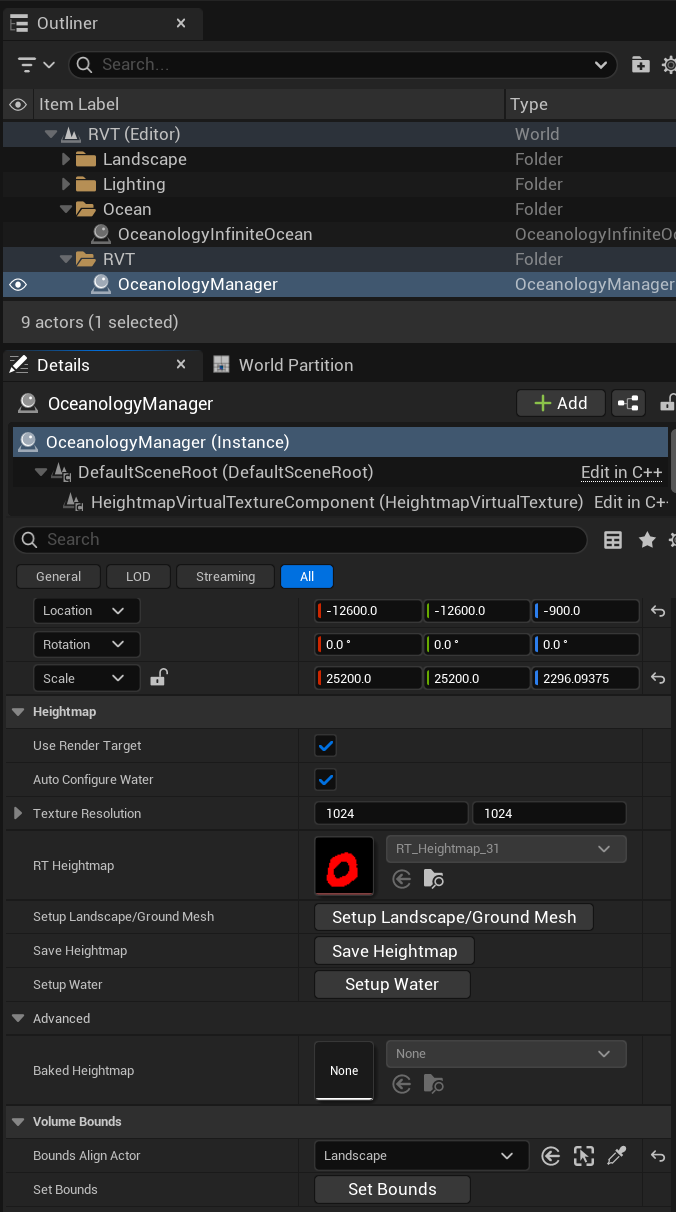Pick Bounds Align Actor from scene with eyedropper
Screen dimensions: 676x1212
click(x=617, y=1156)
